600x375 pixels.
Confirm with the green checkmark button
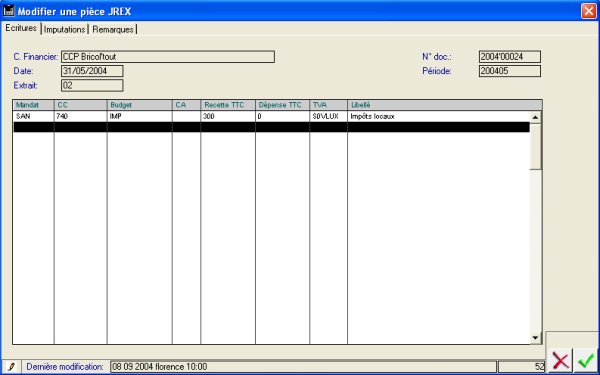click(x=585, y=360)
